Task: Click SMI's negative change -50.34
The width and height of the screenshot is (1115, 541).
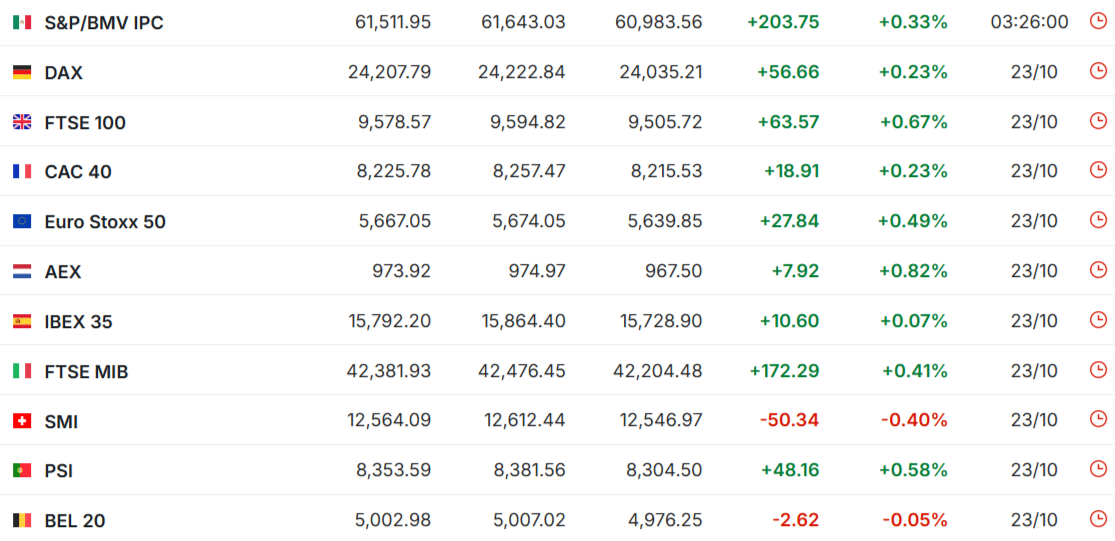Action: pyautogui.click(x=789, y=420)
